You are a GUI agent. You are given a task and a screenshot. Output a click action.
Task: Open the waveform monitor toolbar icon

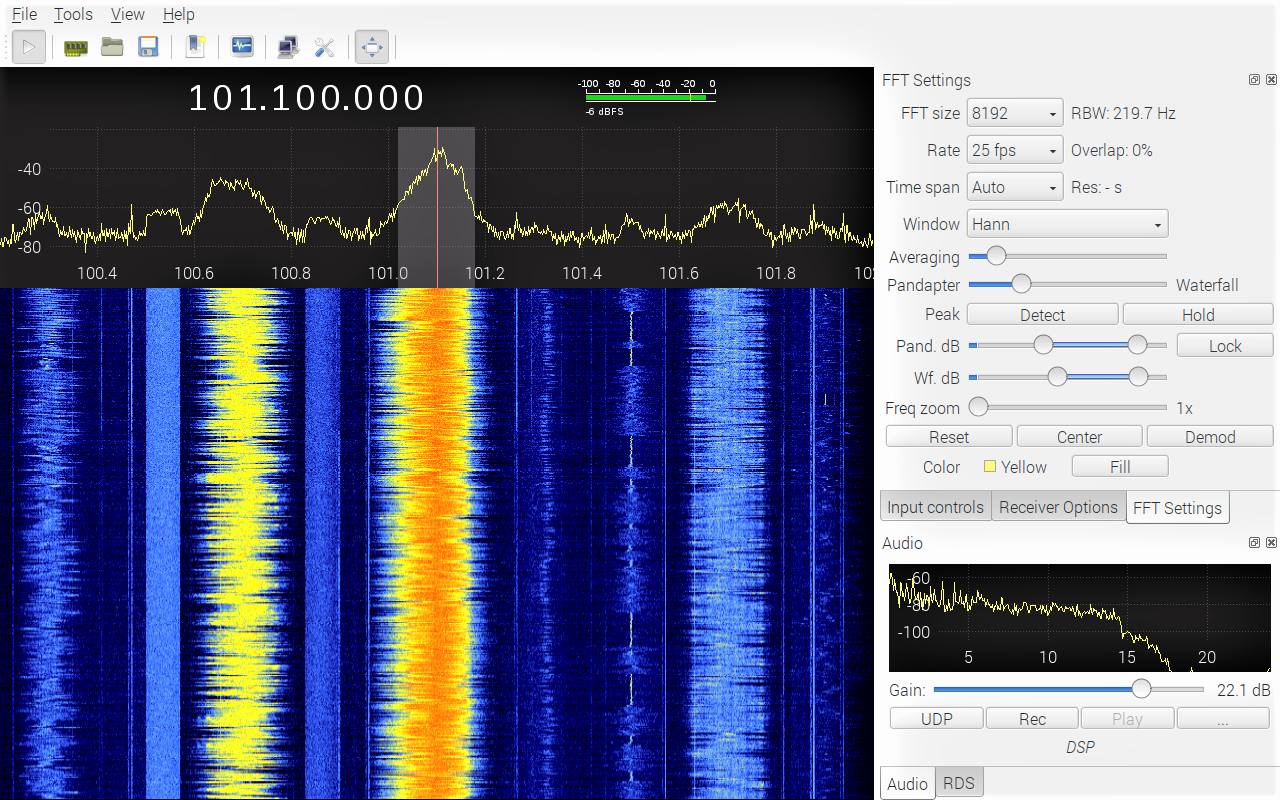point(242,47)
